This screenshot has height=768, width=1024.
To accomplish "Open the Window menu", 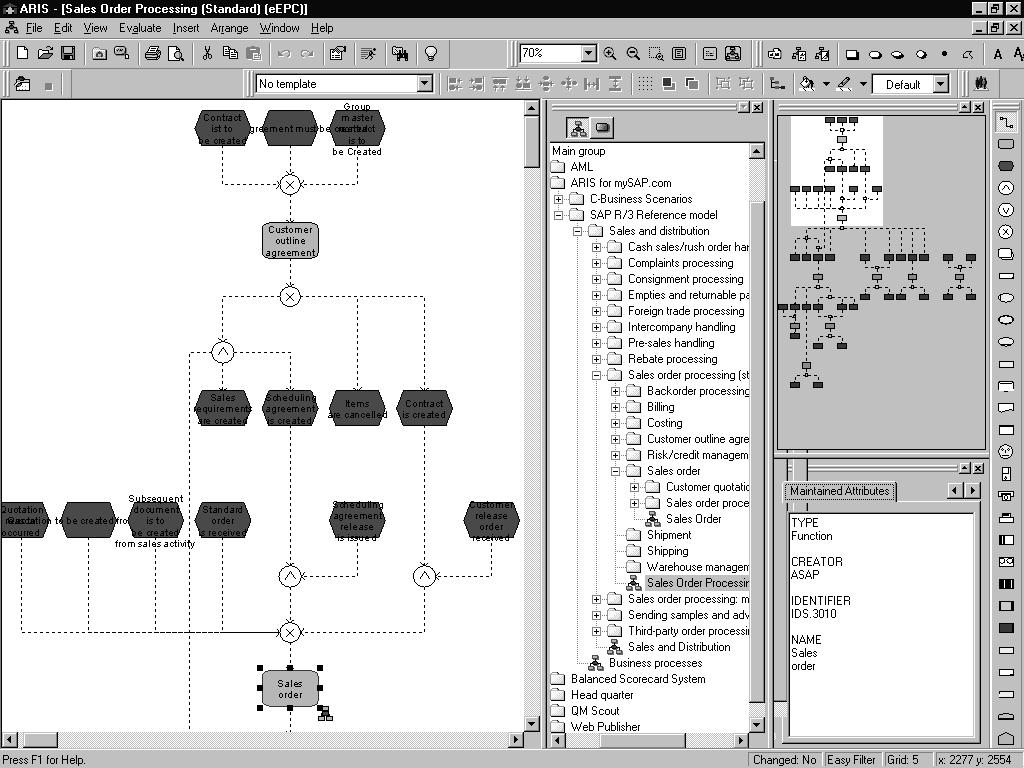I will [x=280, y=28].
